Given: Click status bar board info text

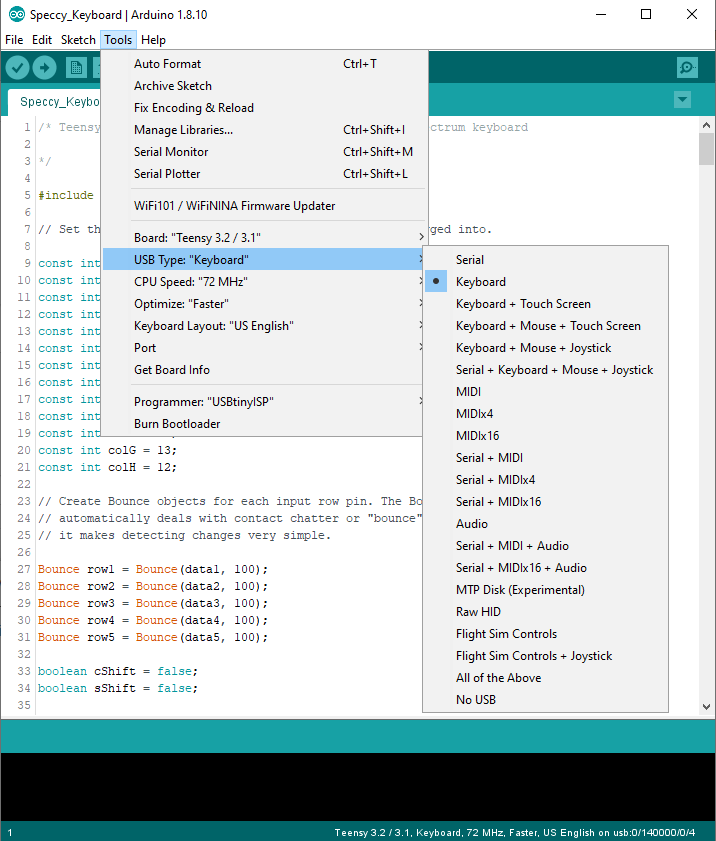Looking at the screenshot, I should pyautogui.click(x=514, y=832).
